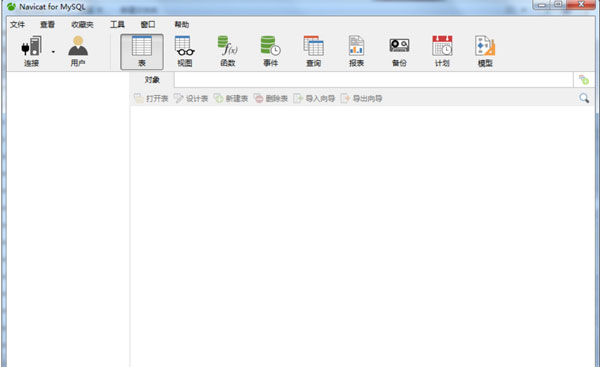Open the 用户 user manager
The image size is (600, 367).
click(78, 51)
